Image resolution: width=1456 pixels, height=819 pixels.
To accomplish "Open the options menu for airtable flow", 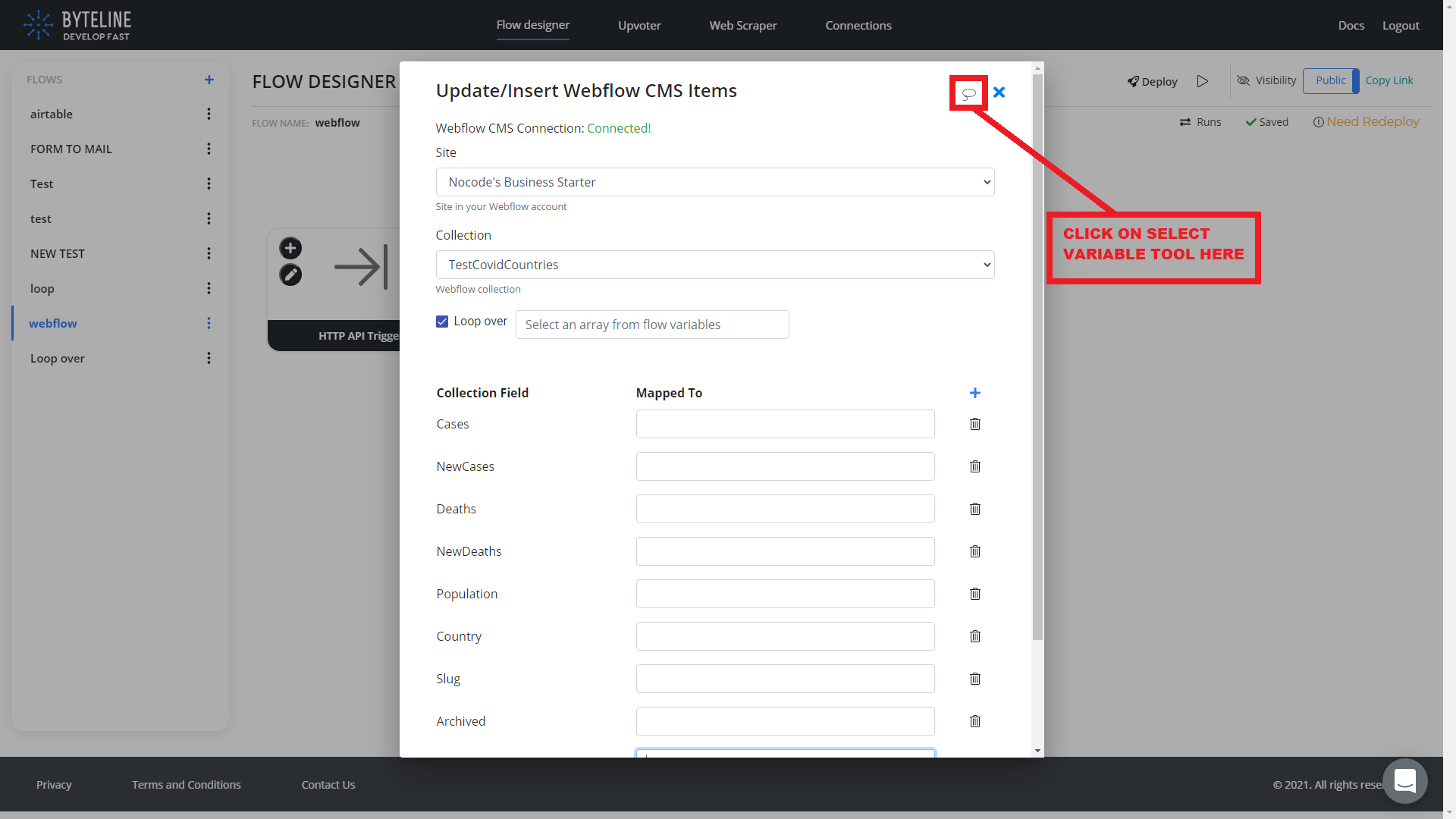I will click(209, 114).
